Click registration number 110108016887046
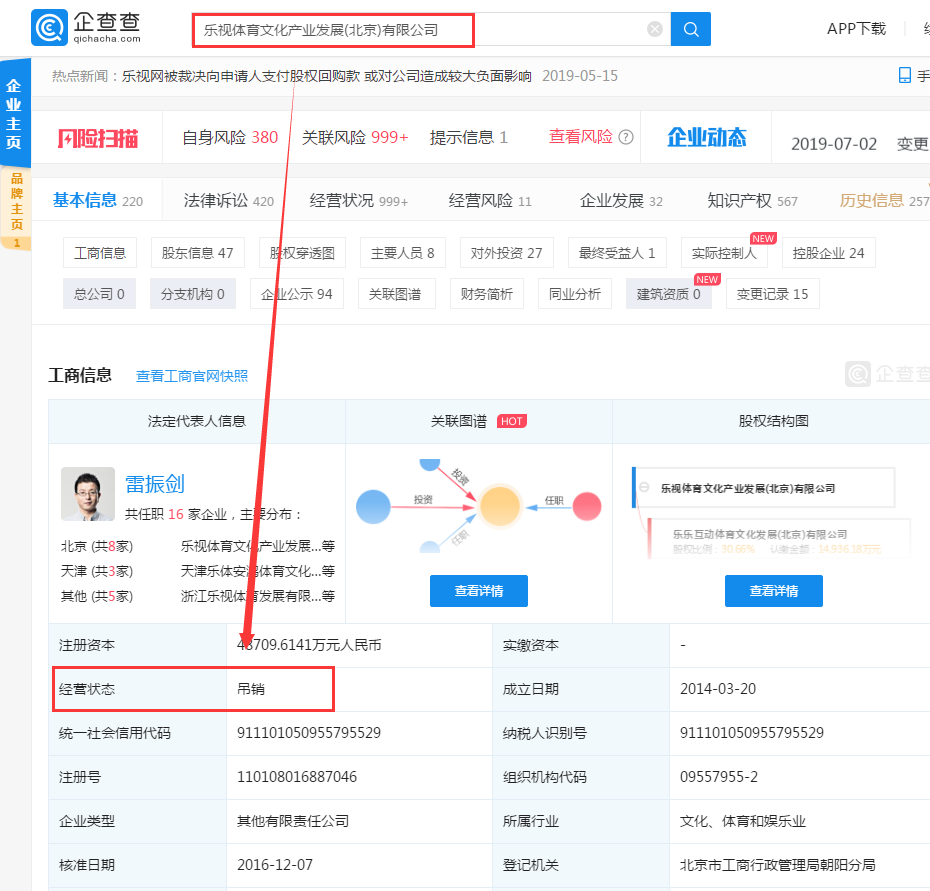This screenshot has width=930, height=891. coord(297,777)
